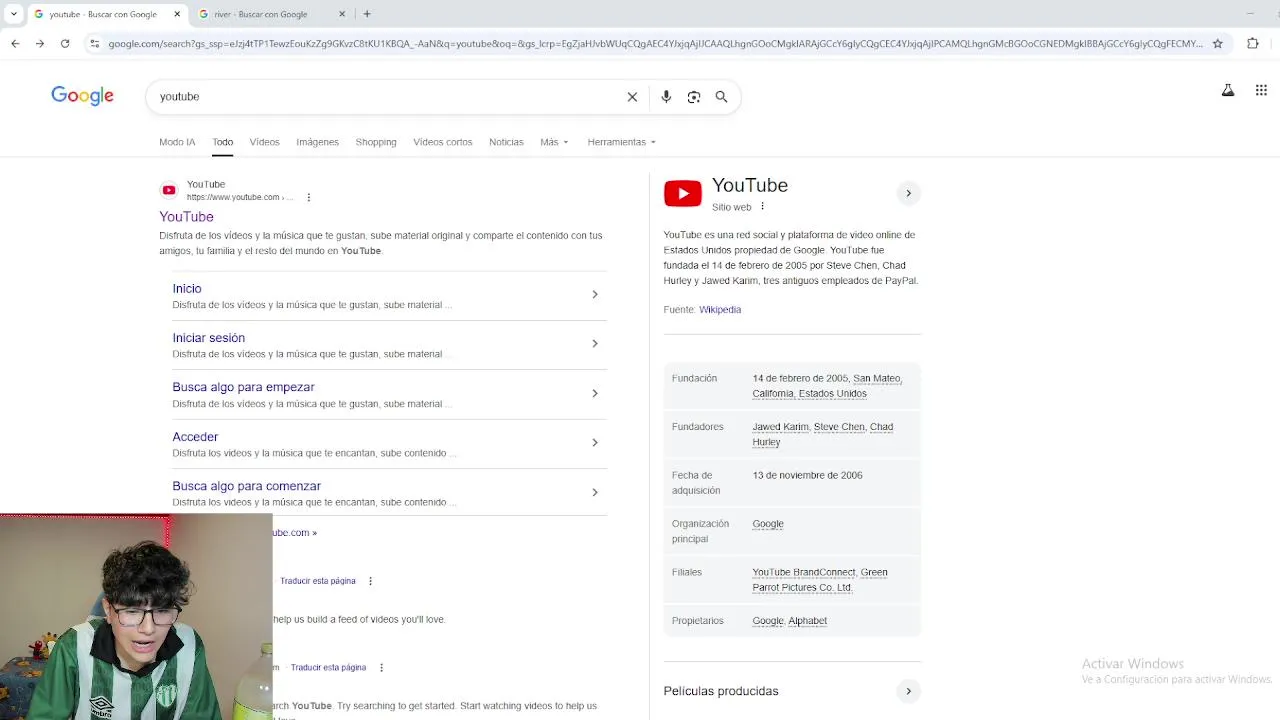Viewport: 1280px width, 720px height.
Task: Open the extensions puzzle icon
Action: pyautogui.click(x=1252, y=44)
